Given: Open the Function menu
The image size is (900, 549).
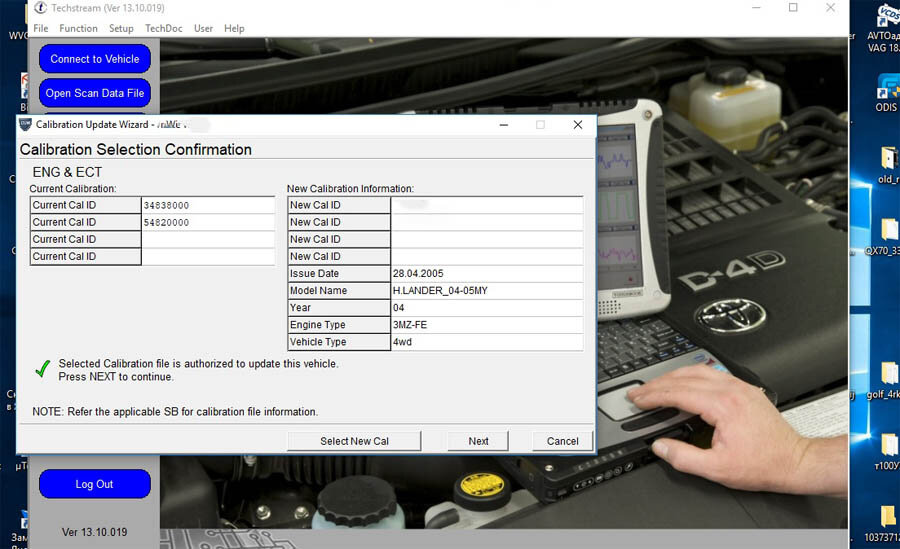Looking at the screenshot, I should [78, 28].
